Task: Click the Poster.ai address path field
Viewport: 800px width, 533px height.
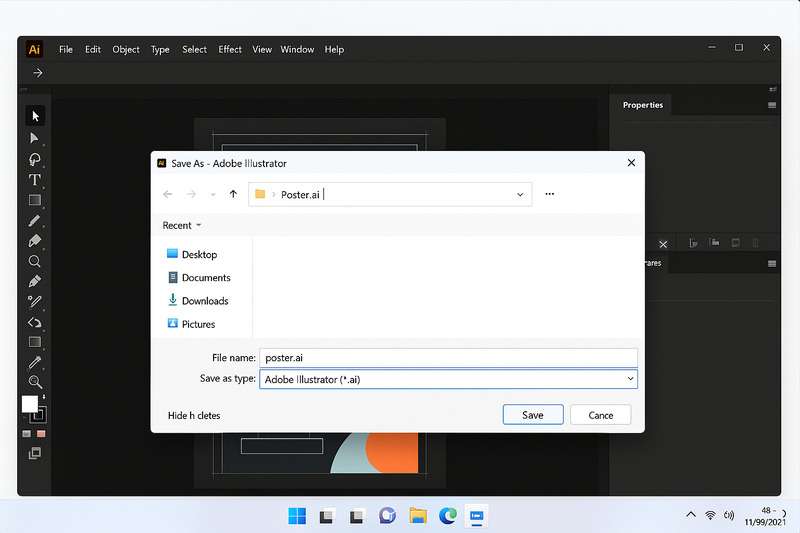Action: pos(390,194)
